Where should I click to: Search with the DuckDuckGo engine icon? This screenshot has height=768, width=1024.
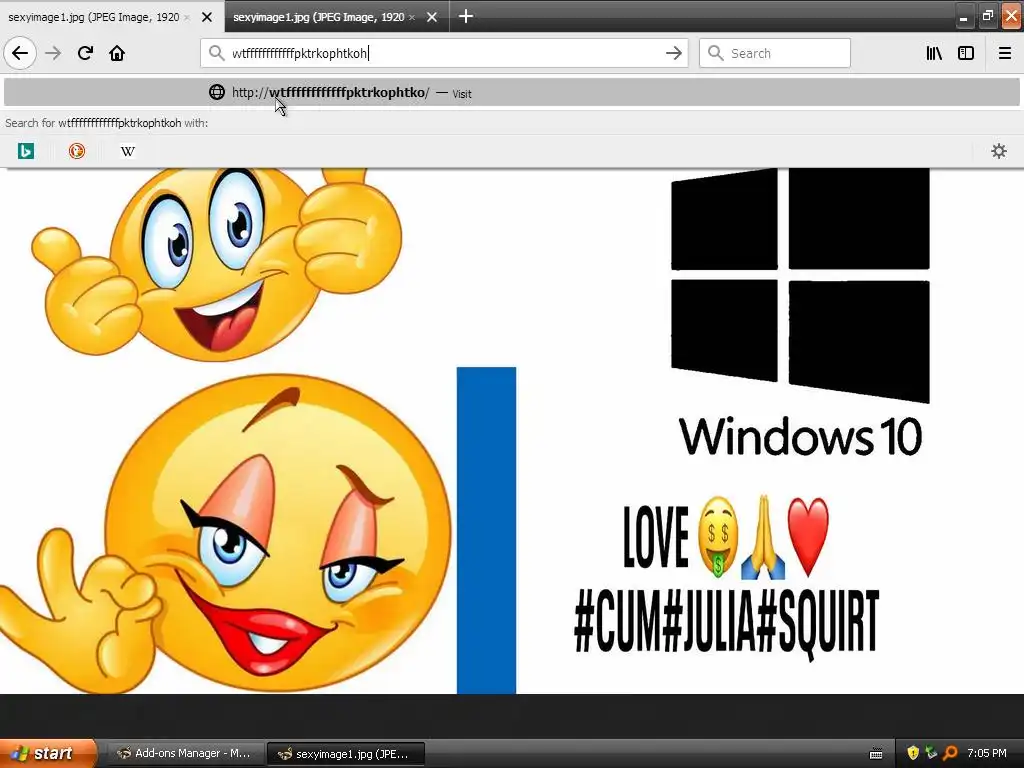pos(76,151)
